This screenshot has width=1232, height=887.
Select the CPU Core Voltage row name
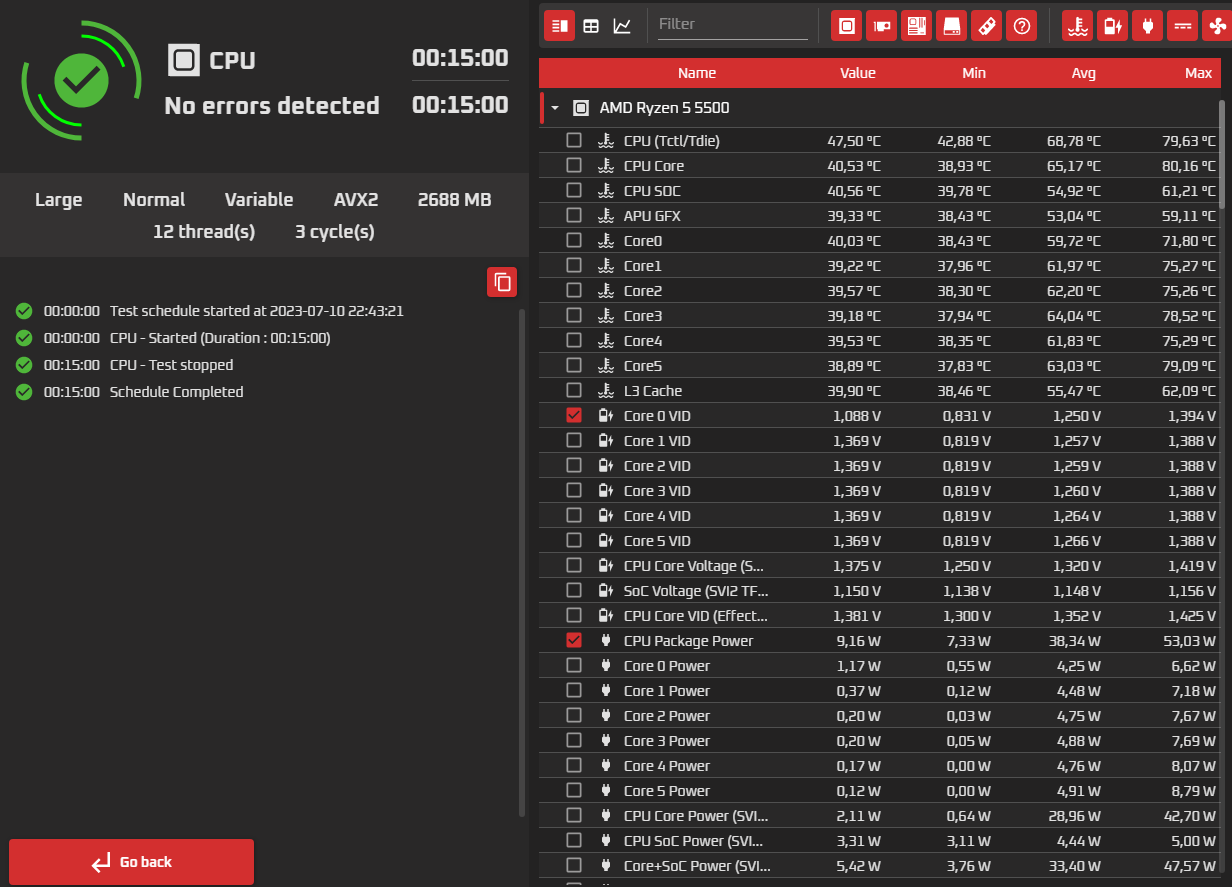point(694,565)
